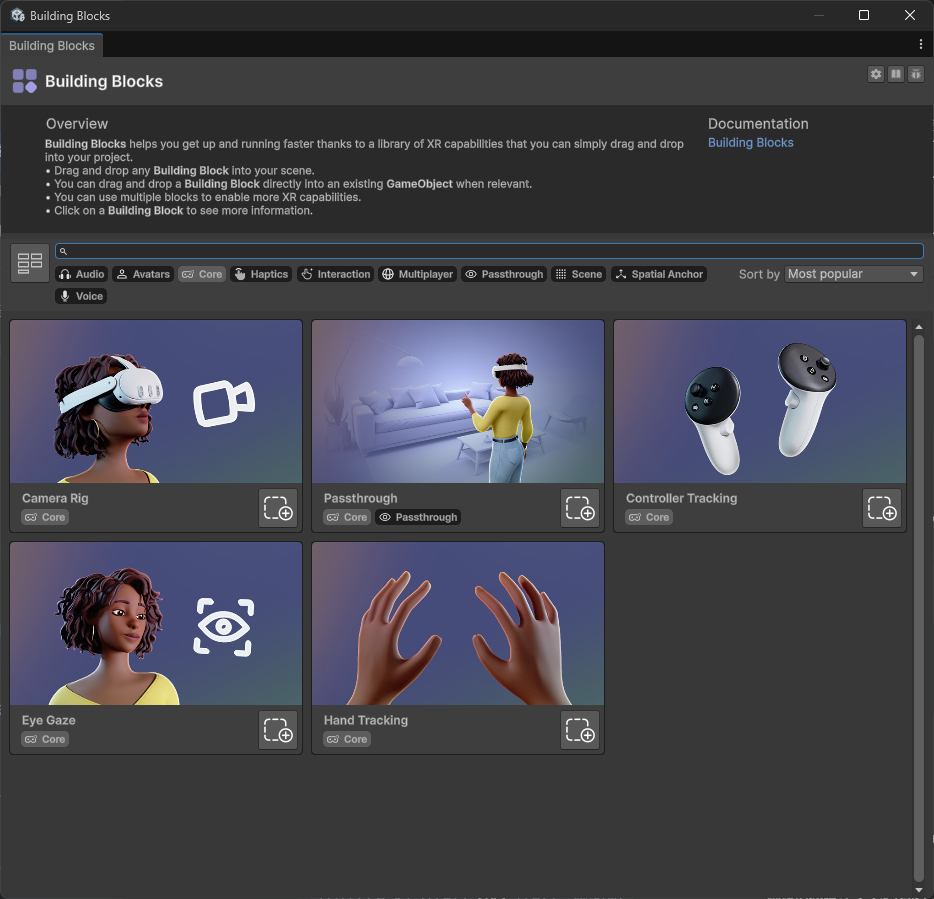The height and width of the screenshot is (899, 934).
Task: Add Eye Gaze block to scene
Action: pos(278,730)
